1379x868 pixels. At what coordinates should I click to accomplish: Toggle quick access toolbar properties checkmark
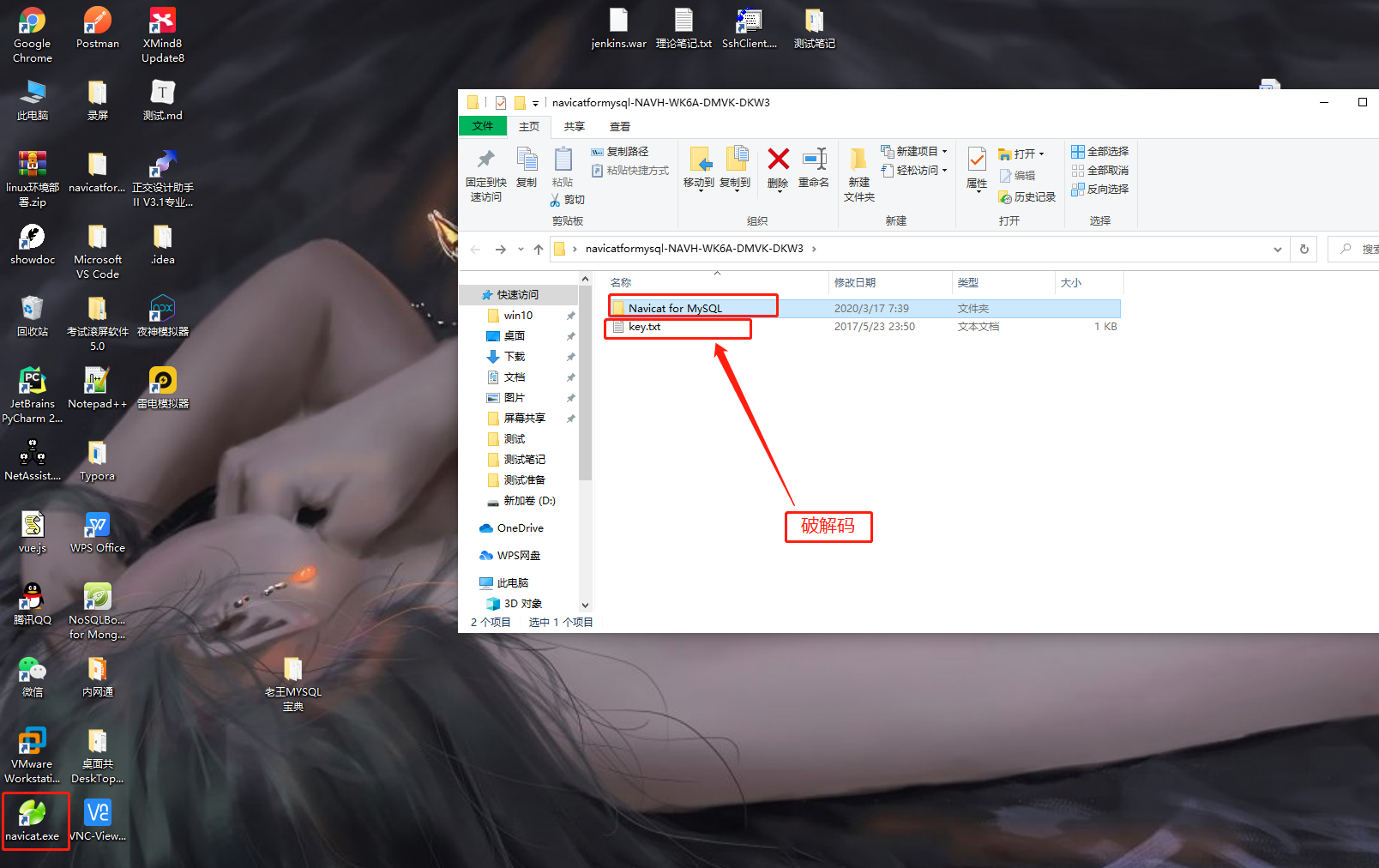click(501, 103)
